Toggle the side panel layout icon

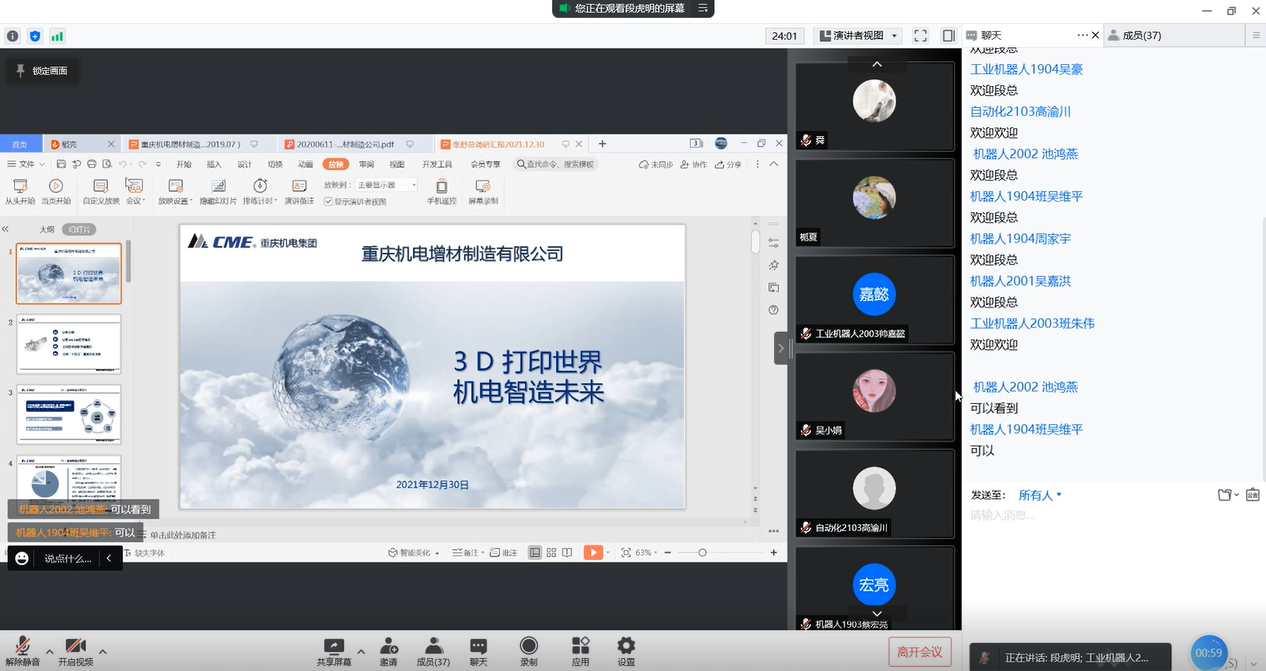tap(948, 36)
